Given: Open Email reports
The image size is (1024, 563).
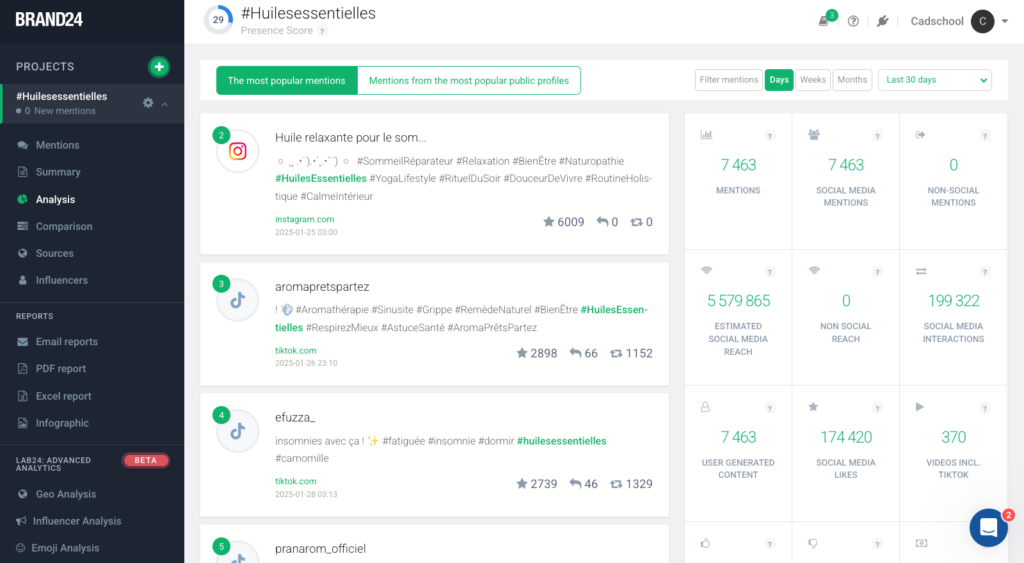Looking at the screenshot, I should coord(67,342).
